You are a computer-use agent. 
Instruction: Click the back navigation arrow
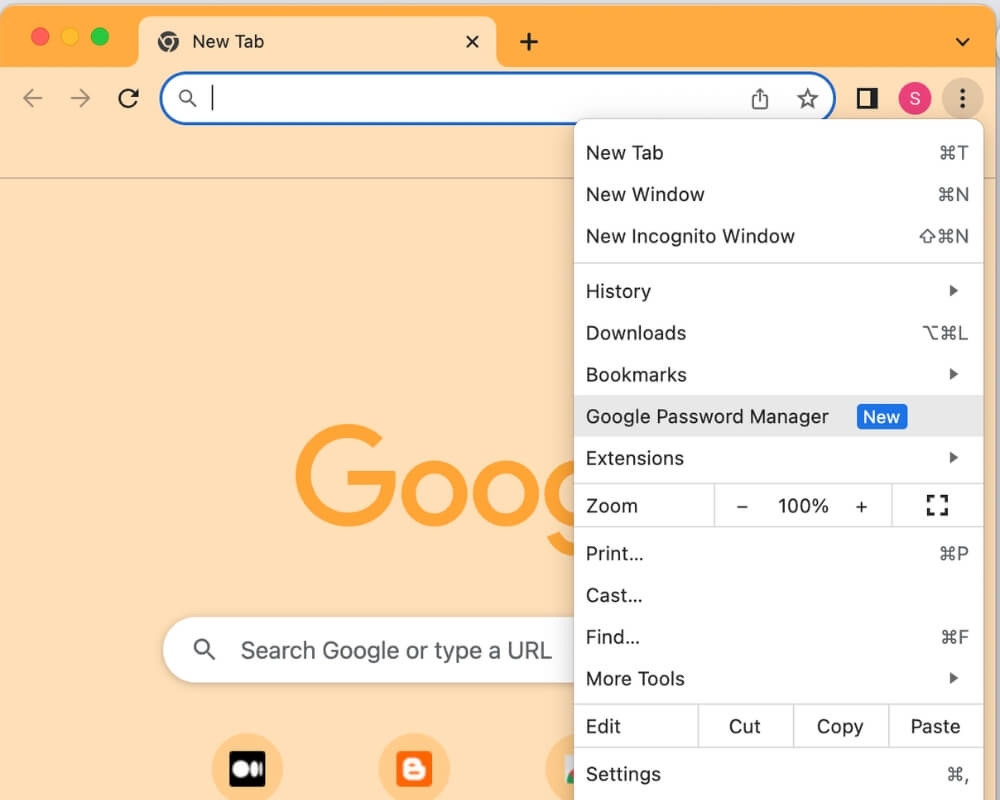point(32,98)
